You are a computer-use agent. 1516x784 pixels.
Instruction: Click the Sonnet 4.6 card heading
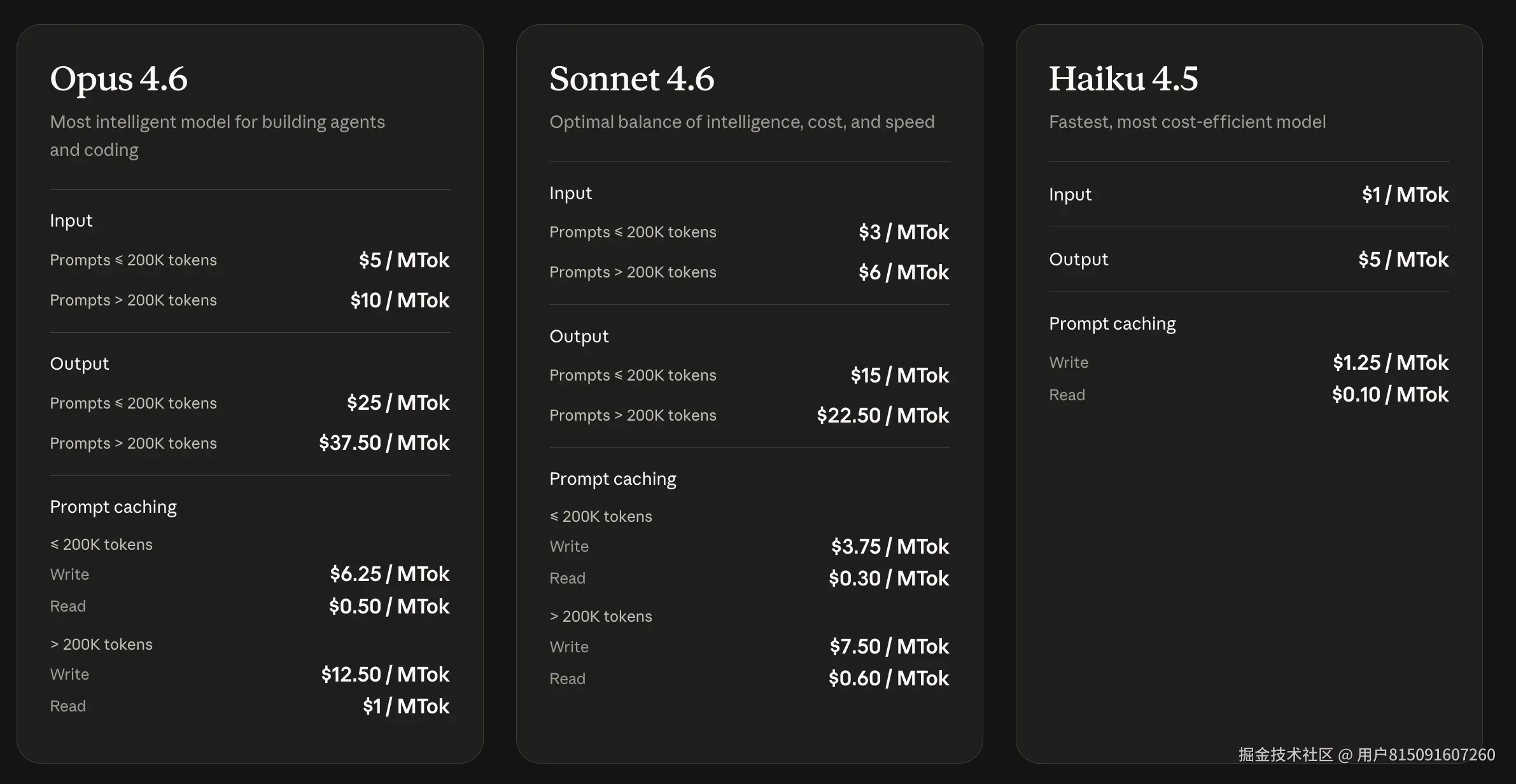click(x=631, y=79)
